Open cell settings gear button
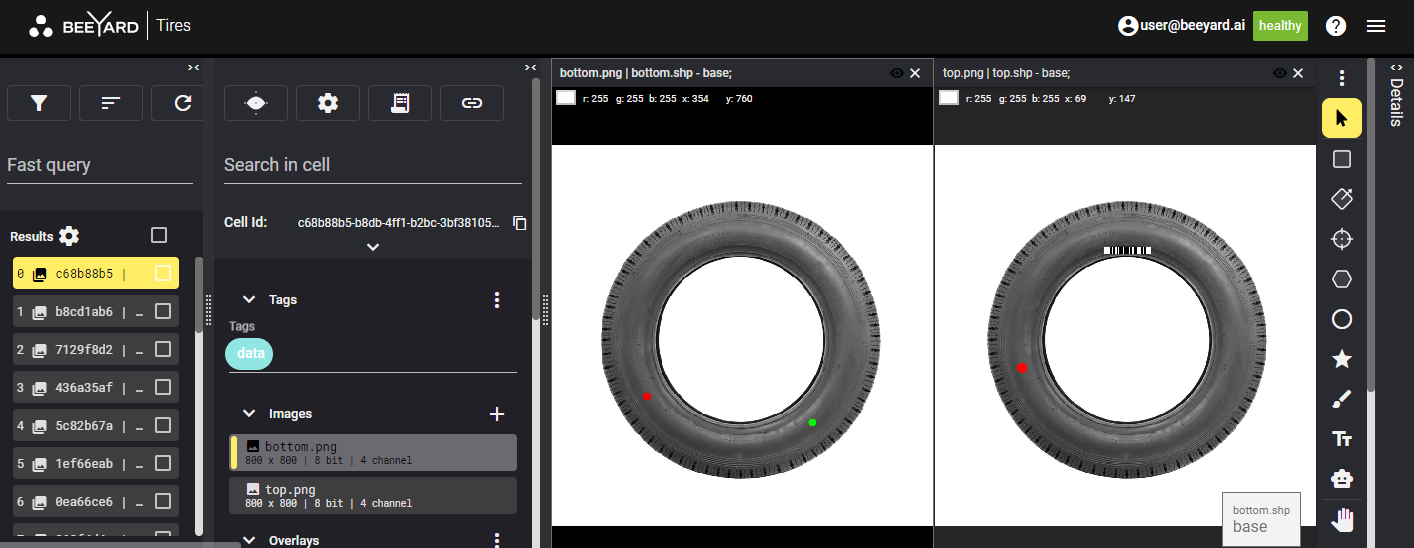The height and width of the screenshot is (548, 1414). [328, 103]
